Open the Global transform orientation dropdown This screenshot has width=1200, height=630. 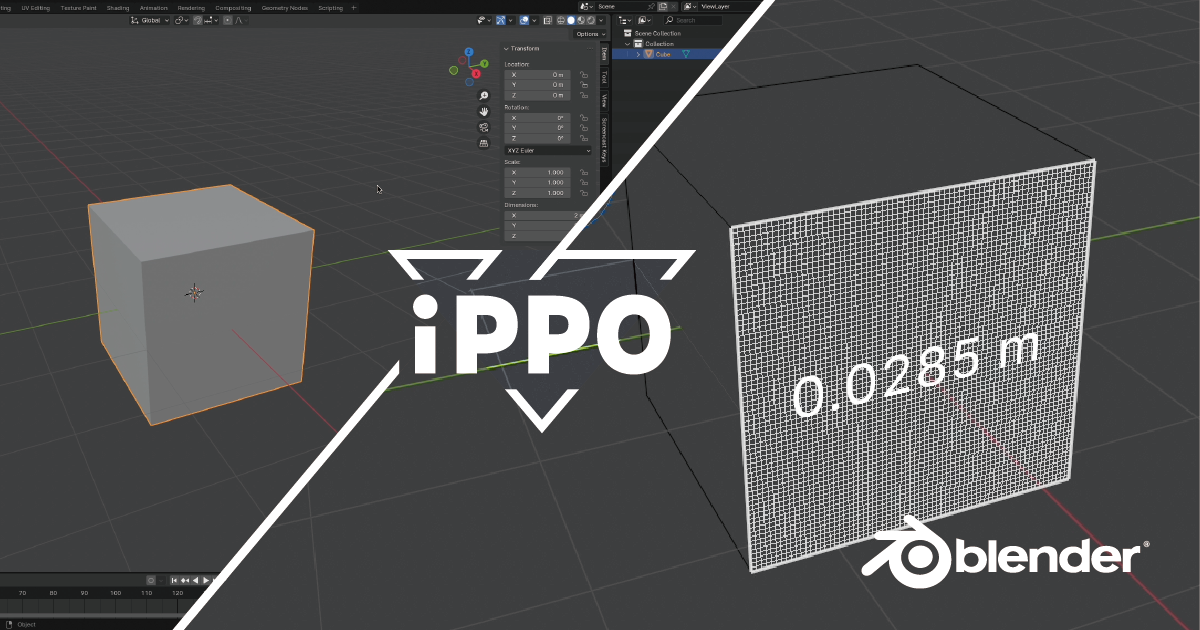[150, 20]
